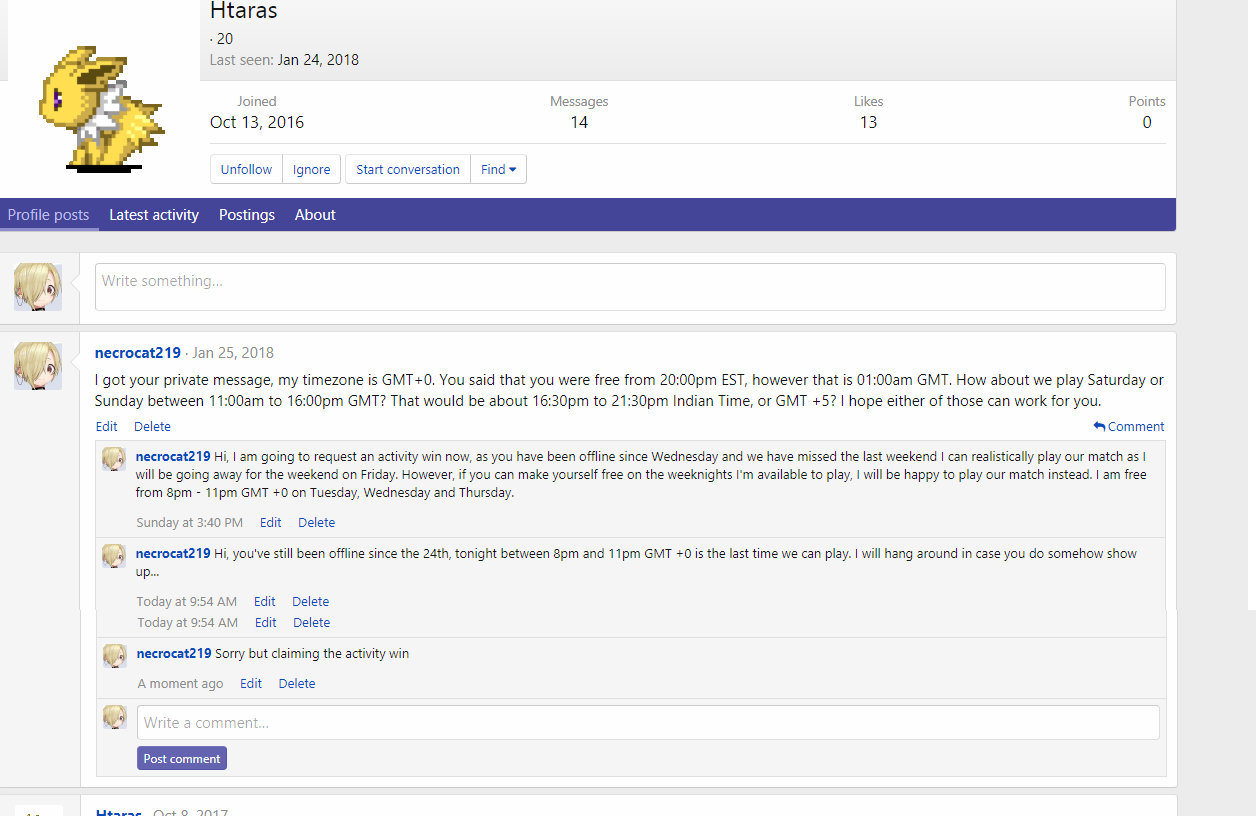Click Start conversation button
The width and height of the screenshot is (1256, 816).
click(408, 169)
